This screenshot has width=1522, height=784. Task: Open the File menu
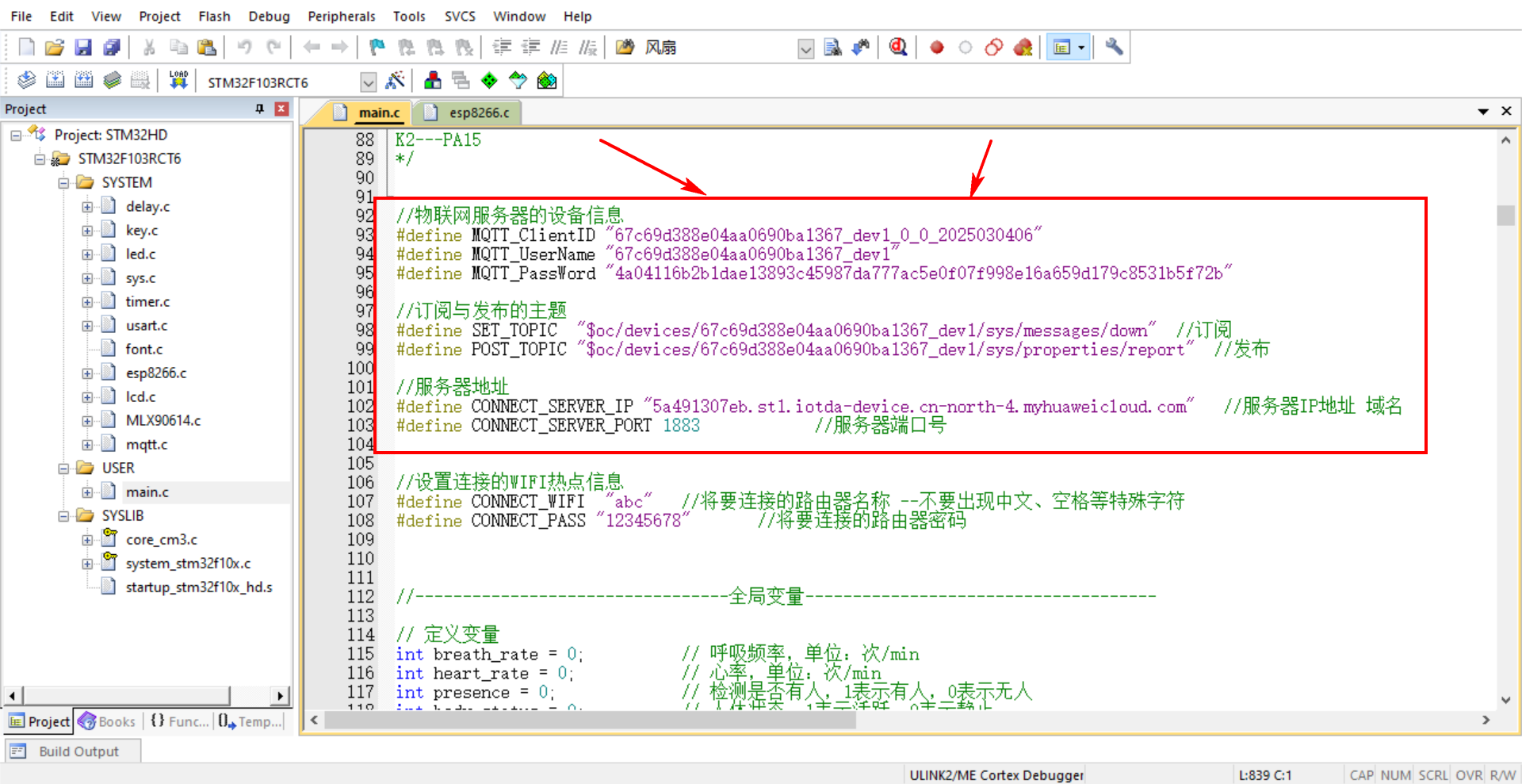point(21,16)
